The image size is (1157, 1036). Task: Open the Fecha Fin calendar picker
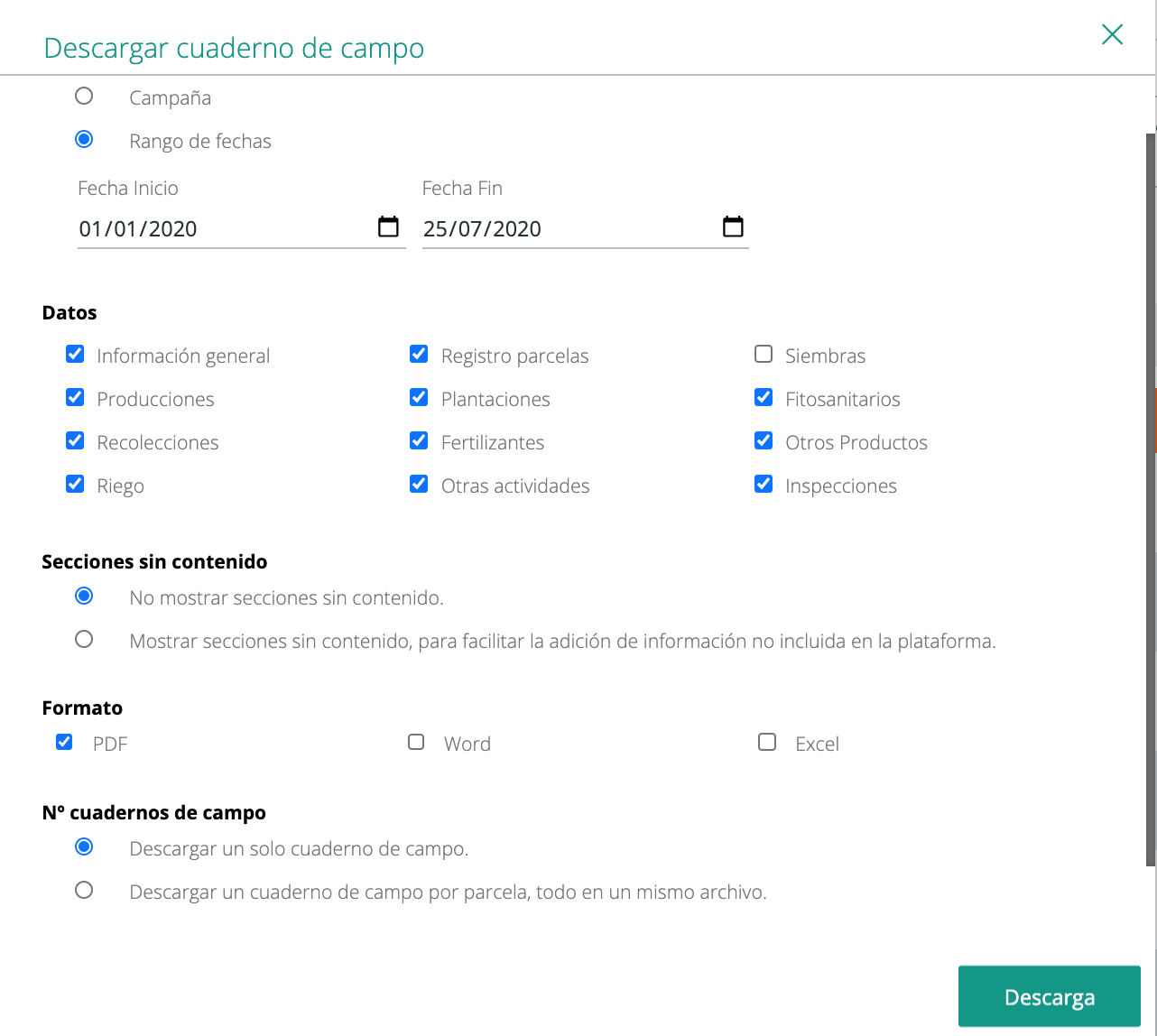point(733,227)
